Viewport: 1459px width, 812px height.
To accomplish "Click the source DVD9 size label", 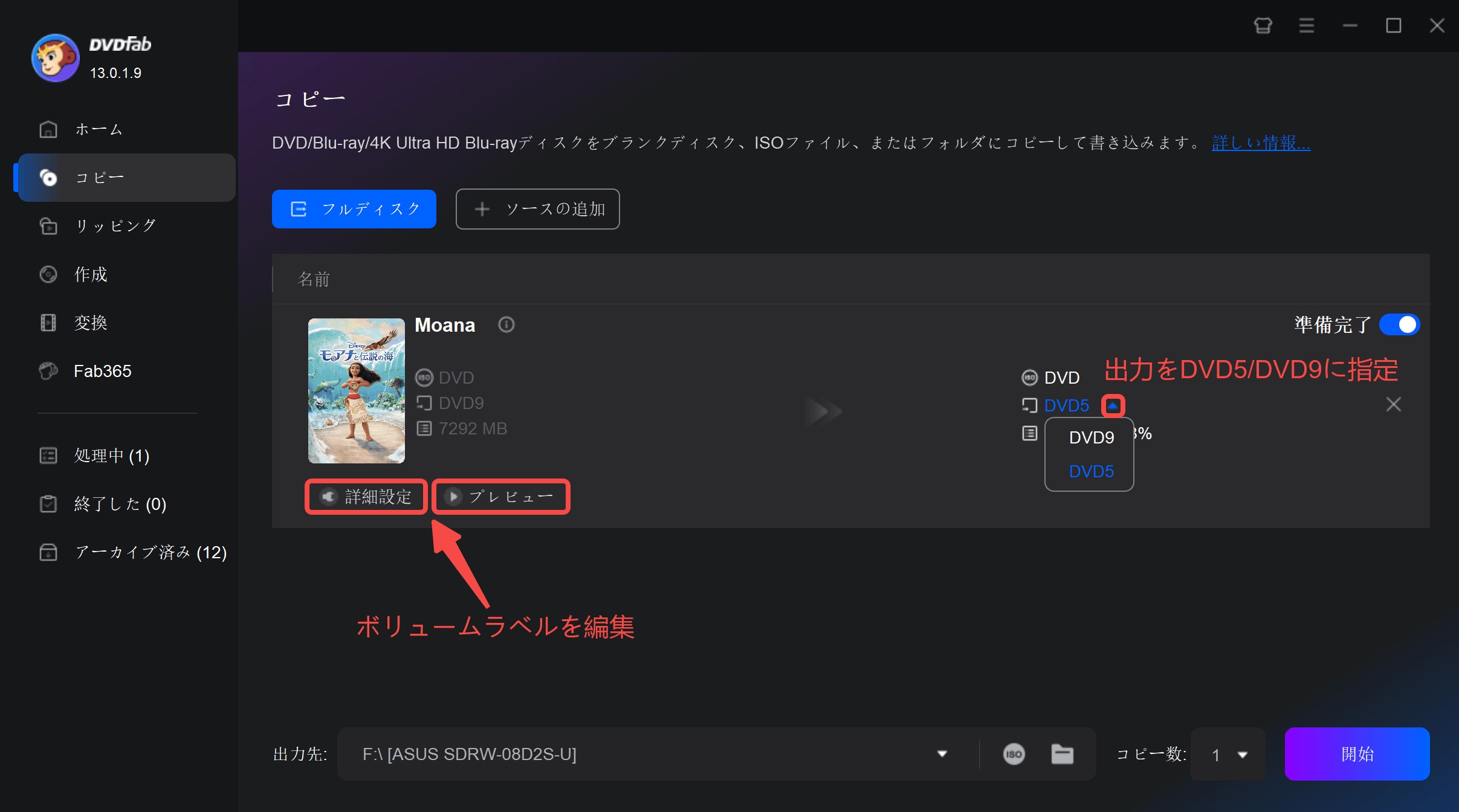I will click(461, 403).
